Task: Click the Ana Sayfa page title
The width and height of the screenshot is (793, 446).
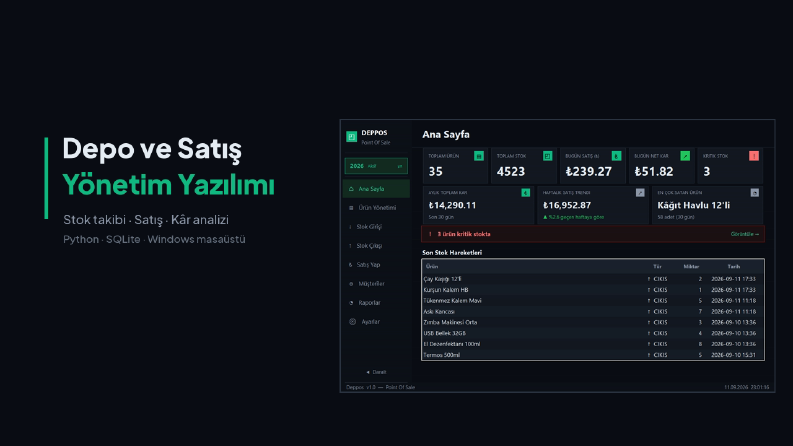Action: pyautogui.click(x=446, y=135)
